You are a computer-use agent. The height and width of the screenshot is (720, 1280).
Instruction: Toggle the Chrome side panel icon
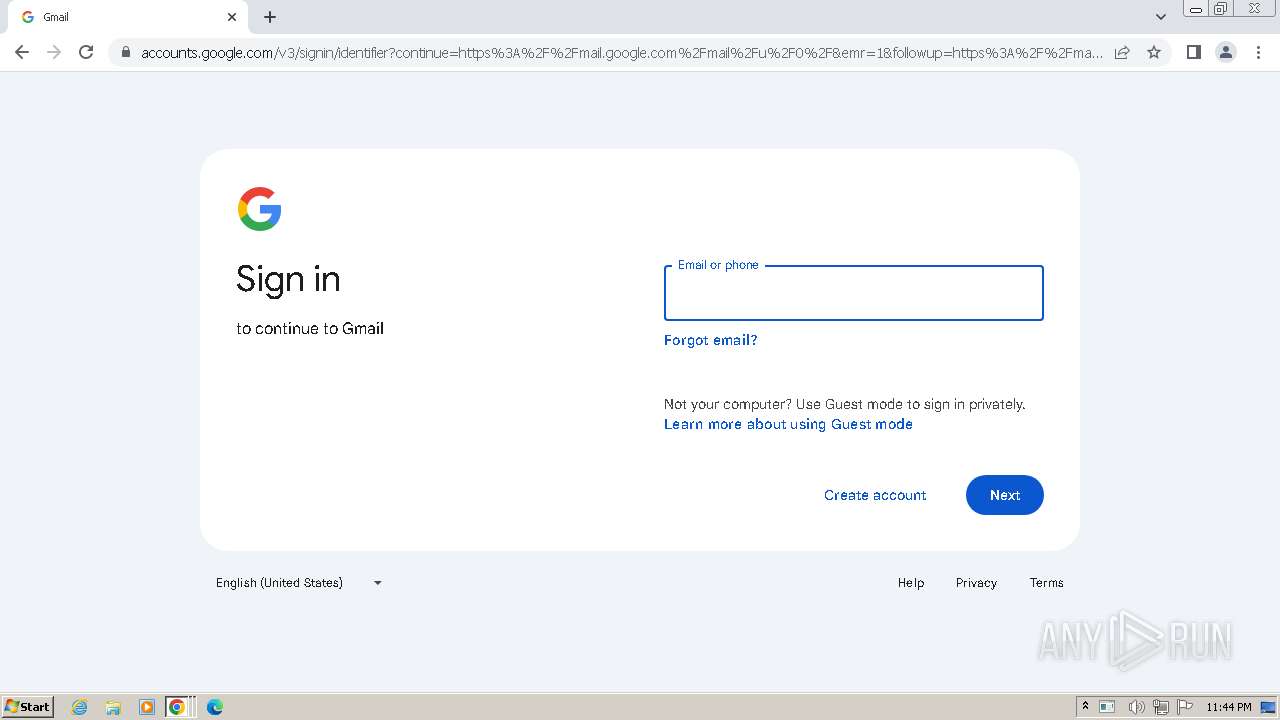point(1193,52)
